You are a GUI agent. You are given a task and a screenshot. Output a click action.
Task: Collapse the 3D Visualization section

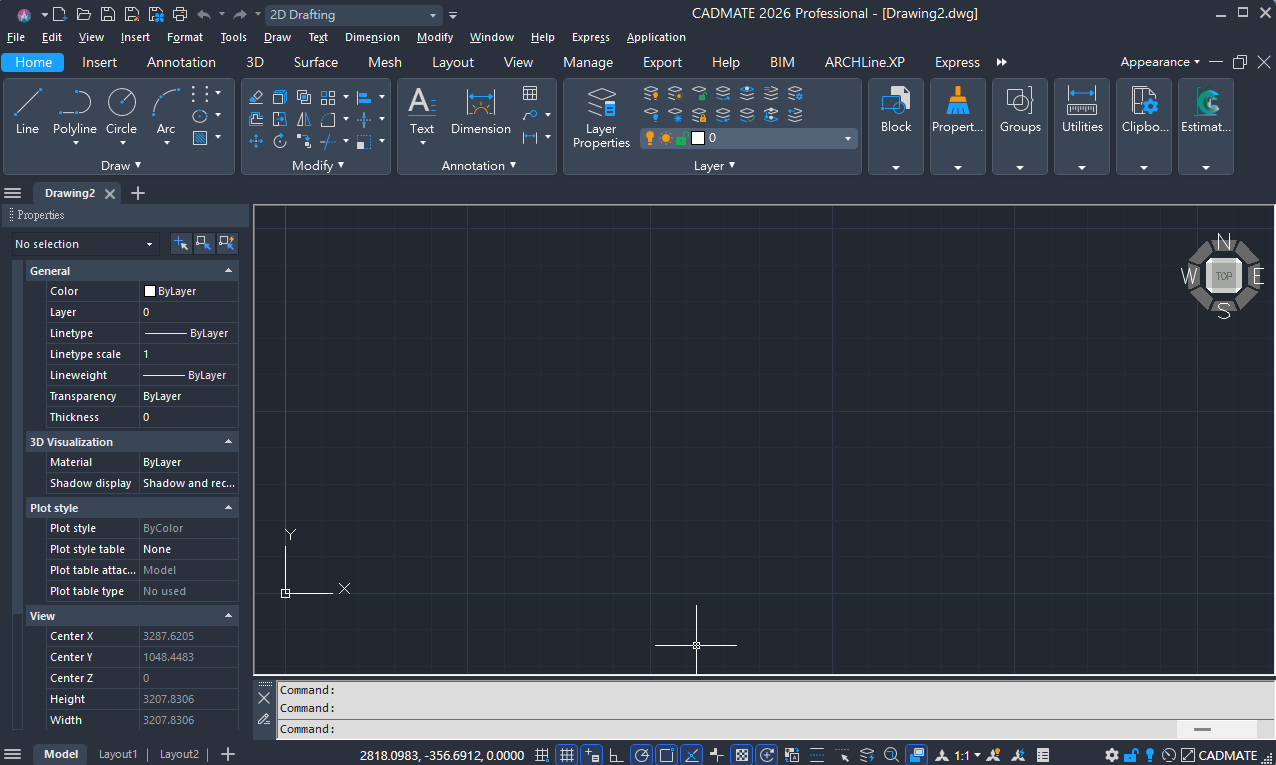click(228, 442)
